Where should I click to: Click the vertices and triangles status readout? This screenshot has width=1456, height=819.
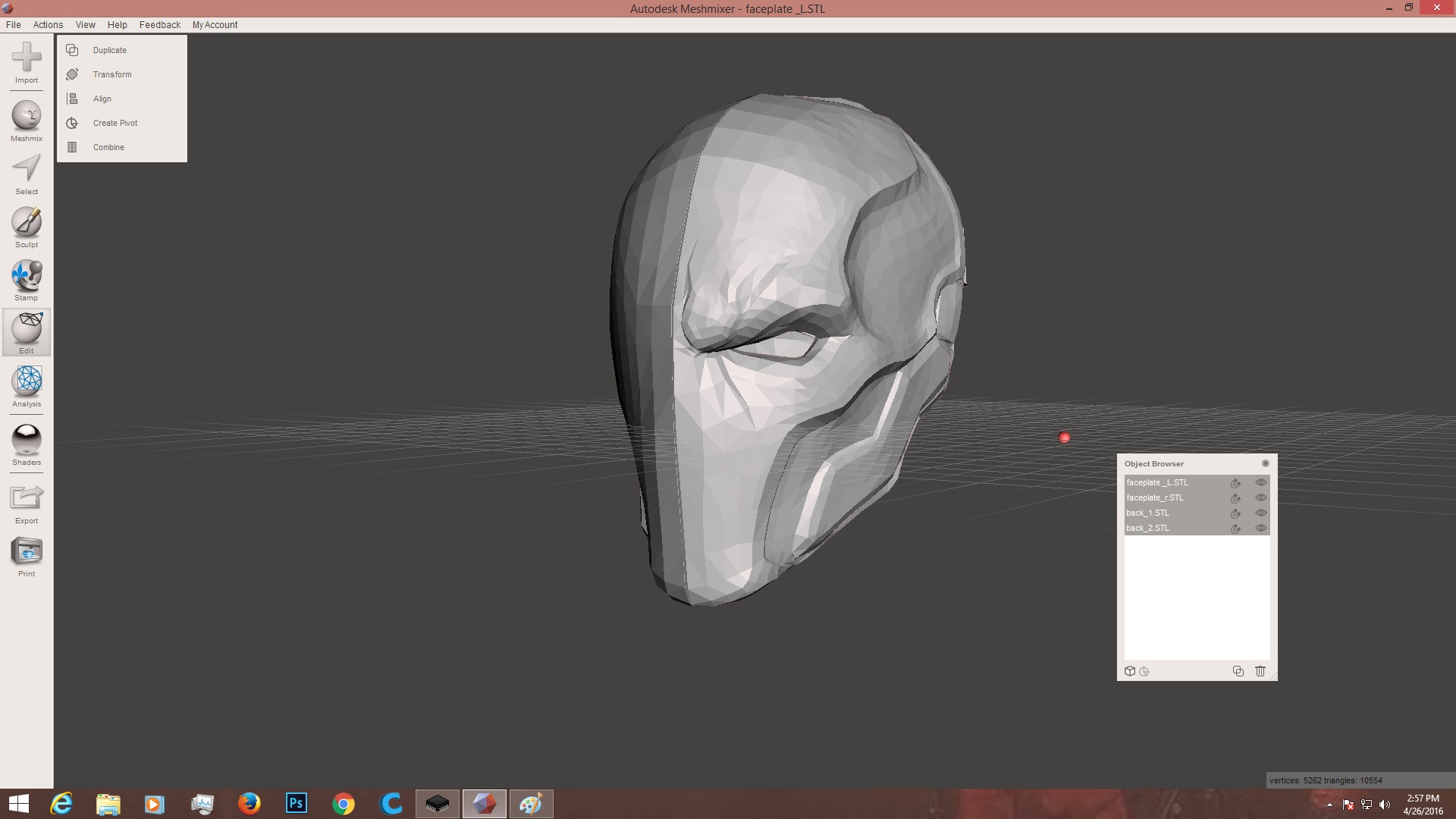click(1326, 780)
